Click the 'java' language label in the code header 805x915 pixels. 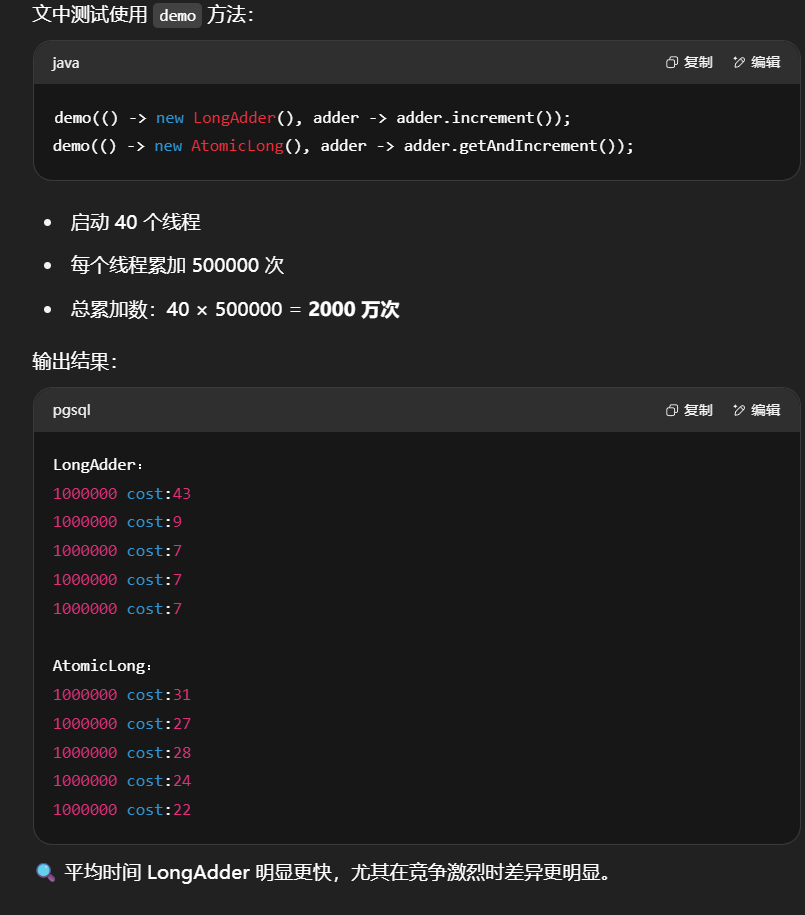tap(66, 63)
